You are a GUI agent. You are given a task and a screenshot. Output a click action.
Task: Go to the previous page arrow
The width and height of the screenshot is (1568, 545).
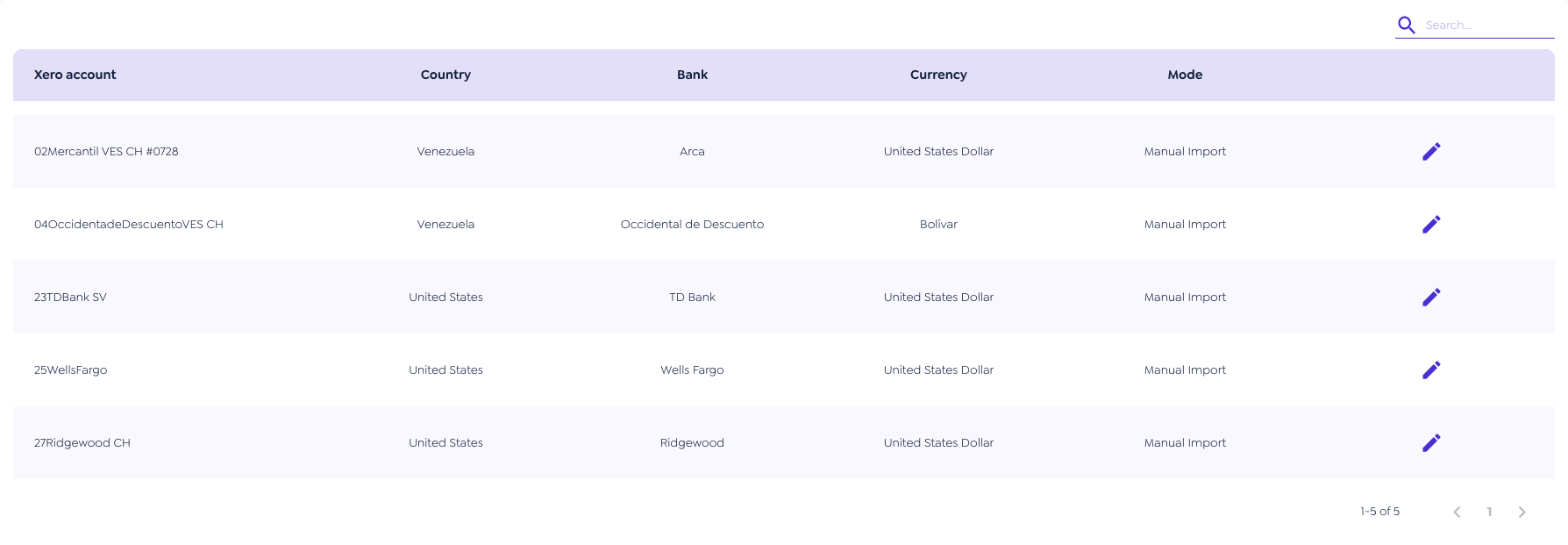tap(1457, 512)
